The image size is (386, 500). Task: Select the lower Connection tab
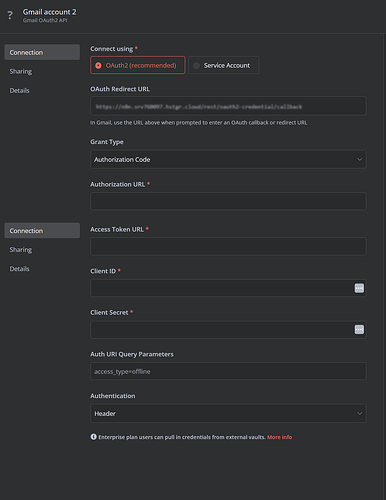pos(42,231)
